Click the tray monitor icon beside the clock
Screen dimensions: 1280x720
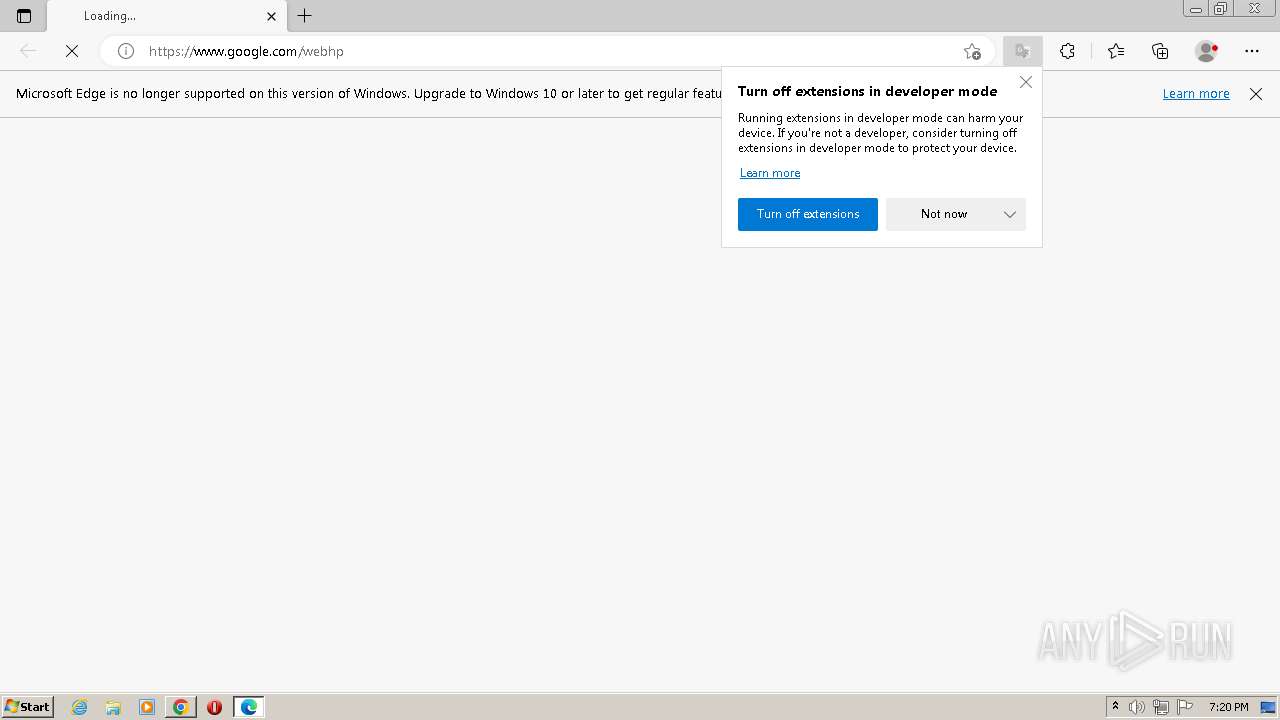coord(1268,707)
